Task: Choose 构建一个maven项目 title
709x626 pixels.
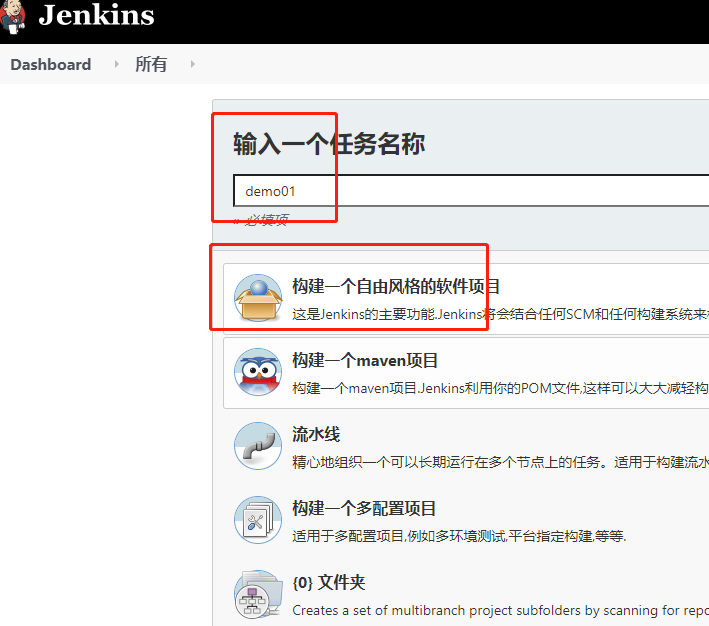Action: tap(365, 360)
